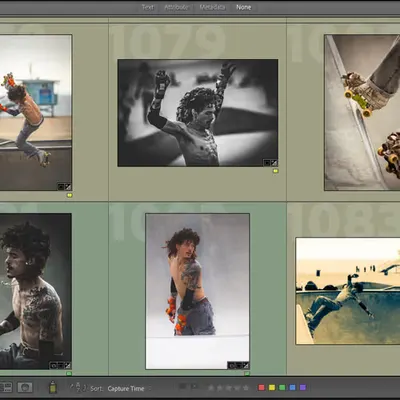Apply green color label swatch
Screen dimensions: 400x400
coord(282,387)
